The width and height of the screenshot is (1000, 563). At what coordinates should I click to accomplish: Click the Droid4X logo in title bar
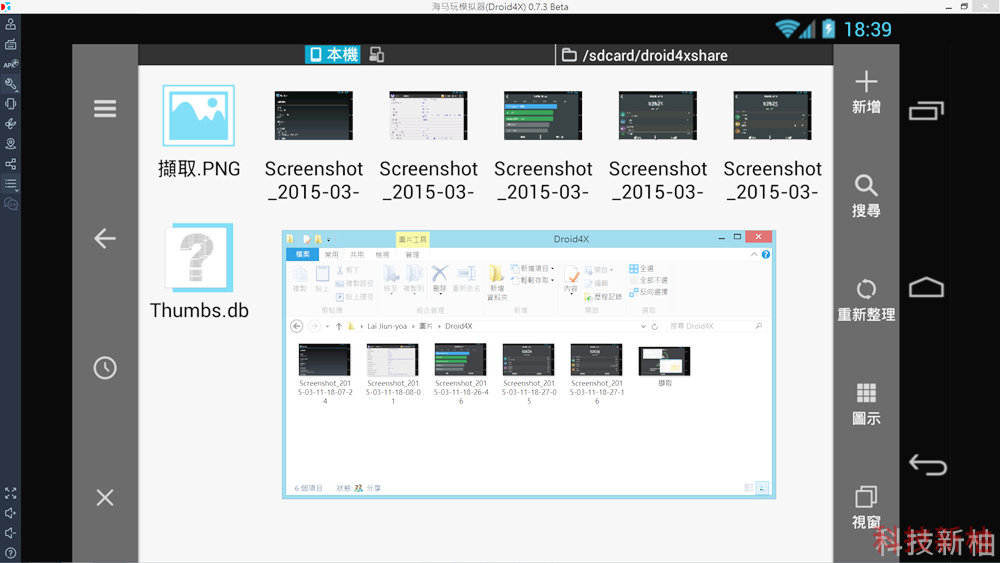click(x=6, y=6)
